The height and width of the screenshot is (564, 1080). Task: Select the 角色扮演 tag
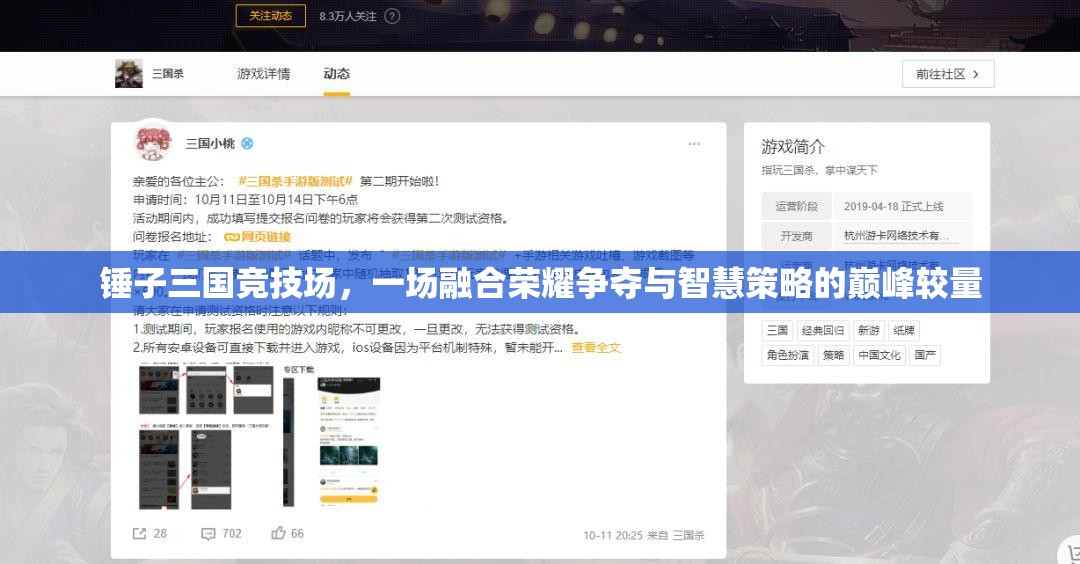(788, 355)
